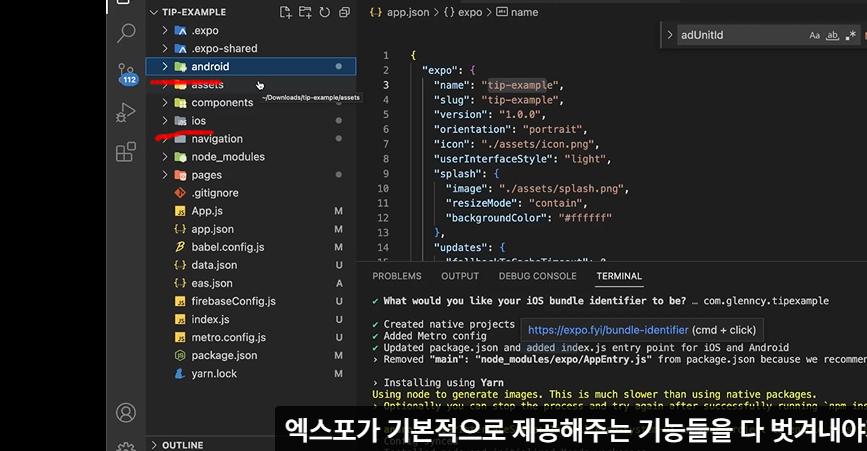Toggle Match Case in find widget
The height and width of the screenshot is (451, 867).
tap(814, 35)
